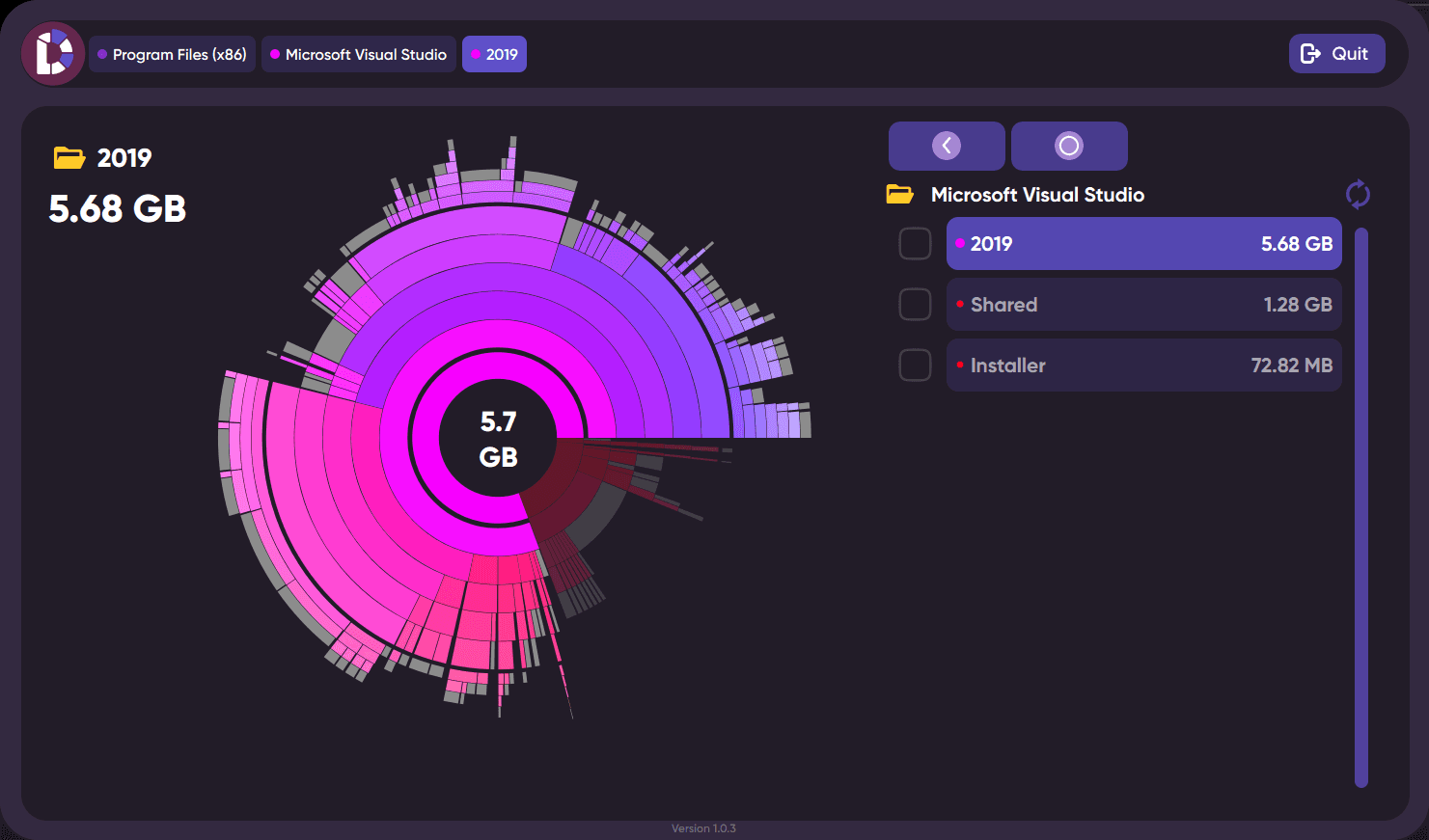Viewport: 1429px width, 840px height.
Task: Click the folder icon next to the 2019 heading
Action: click(x=69, y=157)
